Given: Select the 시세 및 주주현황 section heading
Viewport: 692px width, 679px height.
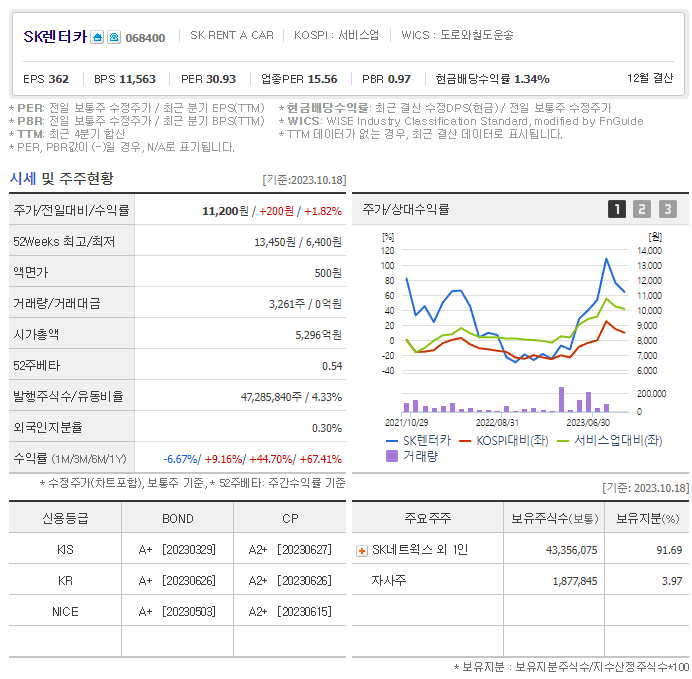Looking at the screenshot, I should [61, 178].
